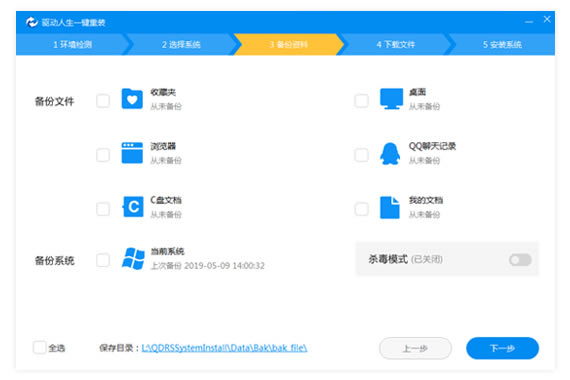Click the 桌面 label text
The height and width of the screenshot is (380, 570).
tap(417, 92)
